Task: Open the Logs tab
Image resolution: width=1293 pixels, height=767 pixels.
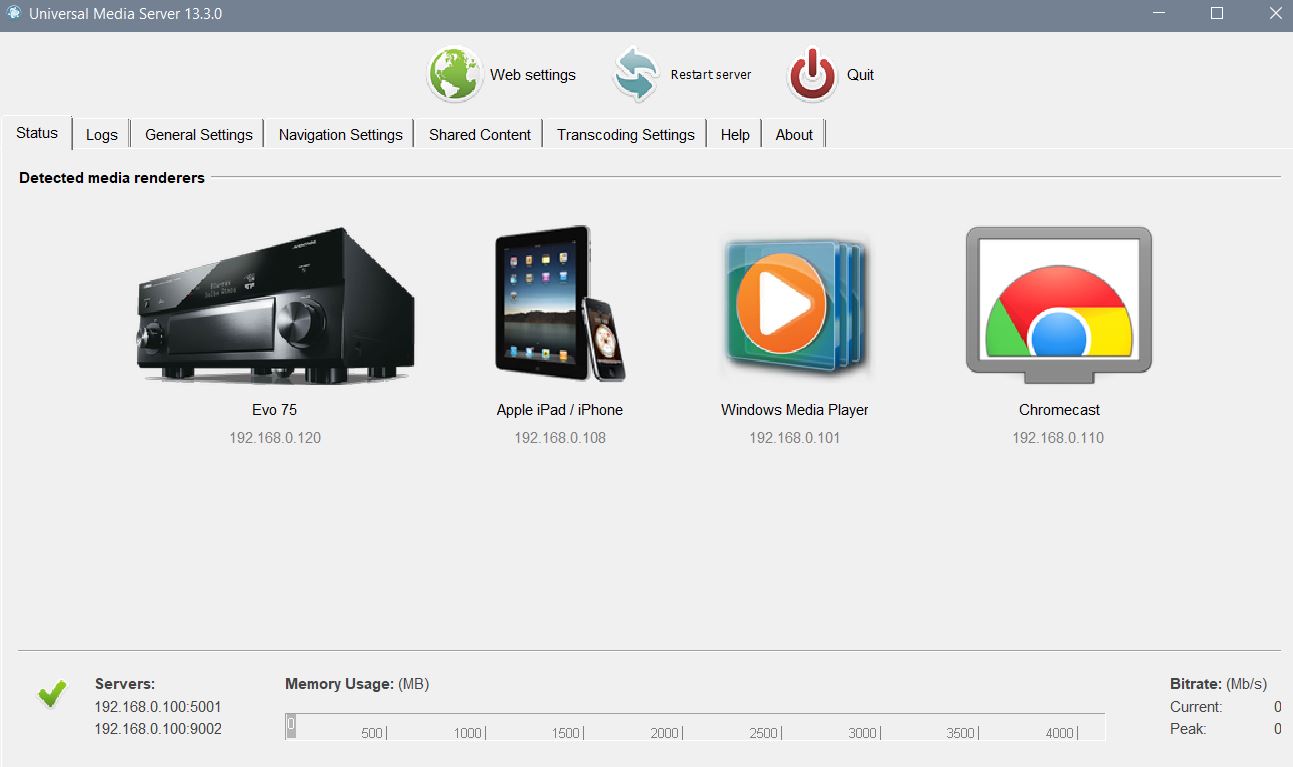Action: click(x=102, y=134)
